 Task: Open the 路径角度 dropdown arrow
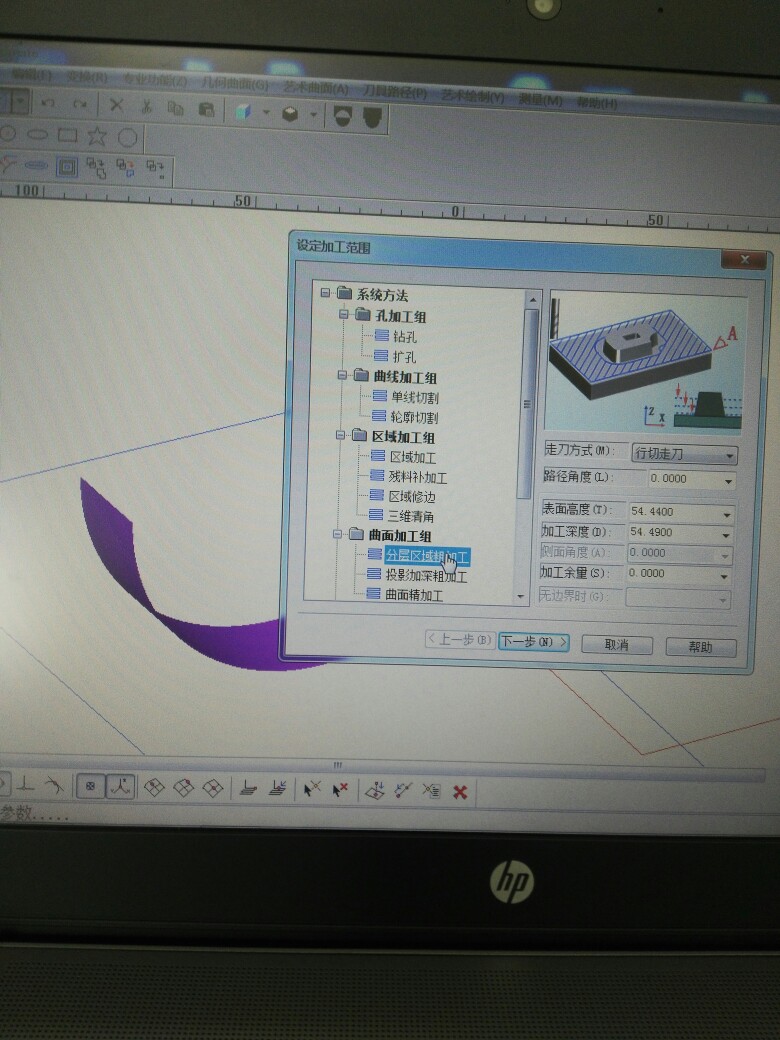coord(728,481)
